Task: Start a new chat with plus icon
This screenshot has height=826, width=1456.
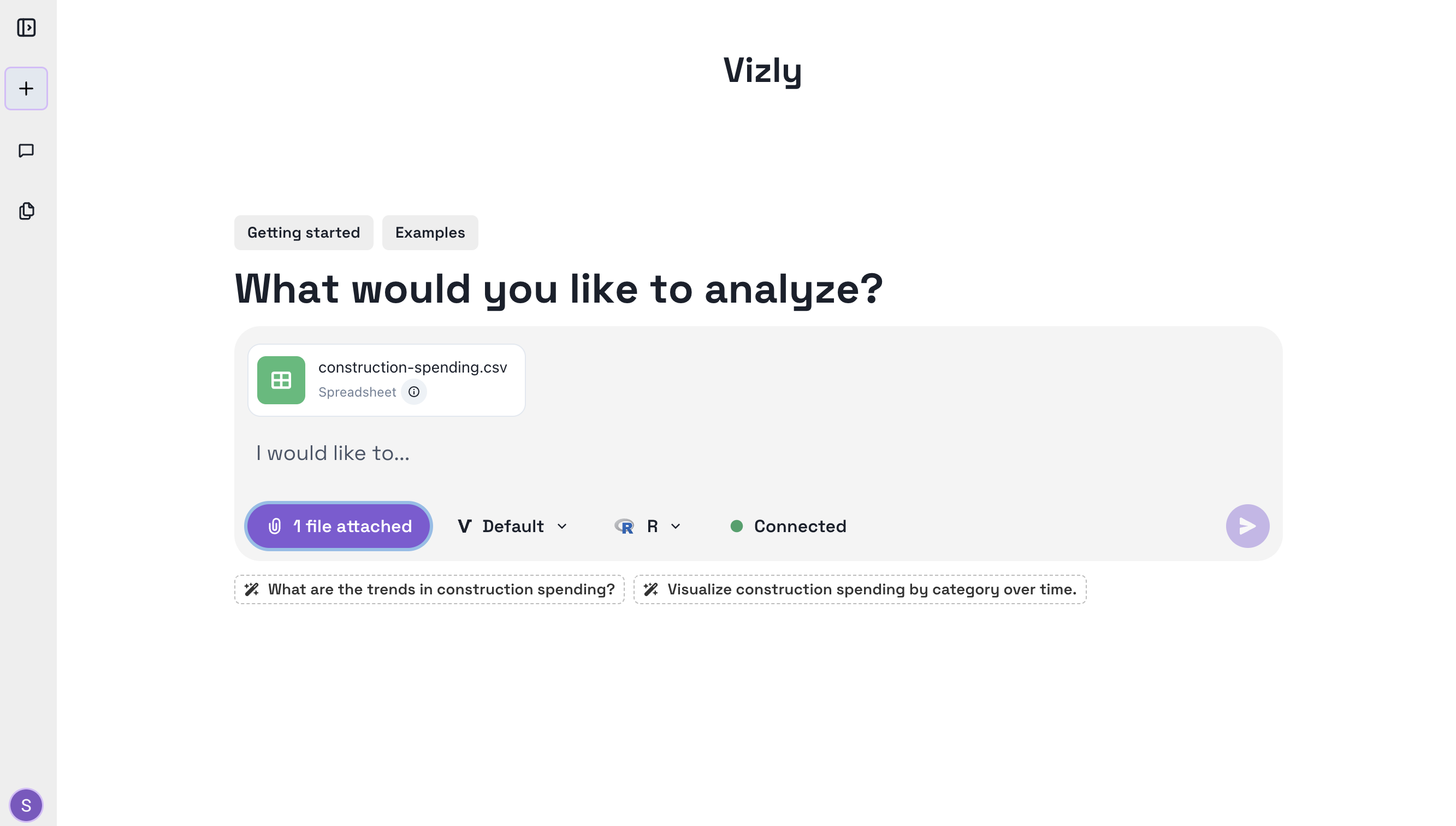Action: coord(26,88)
